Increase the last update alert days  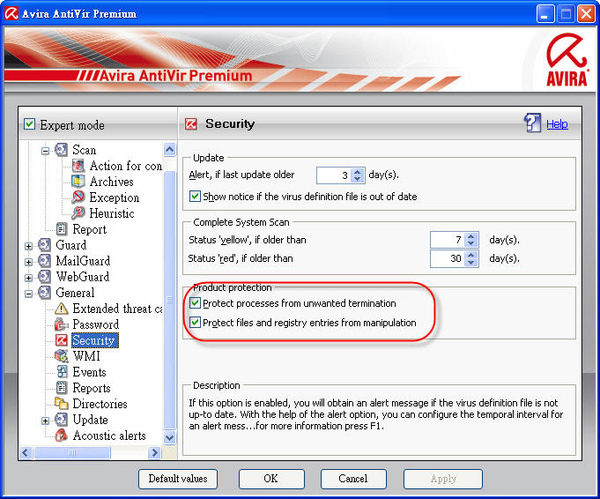pyautogui.click(x=357, y=172)
